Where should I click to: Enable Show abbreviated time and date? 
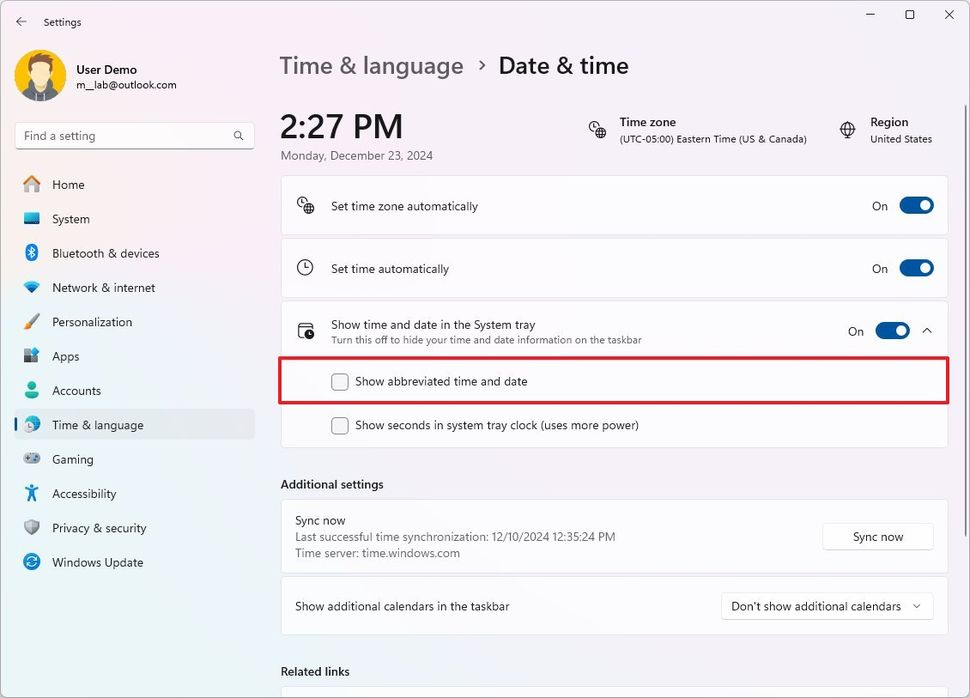pos(340,381)
